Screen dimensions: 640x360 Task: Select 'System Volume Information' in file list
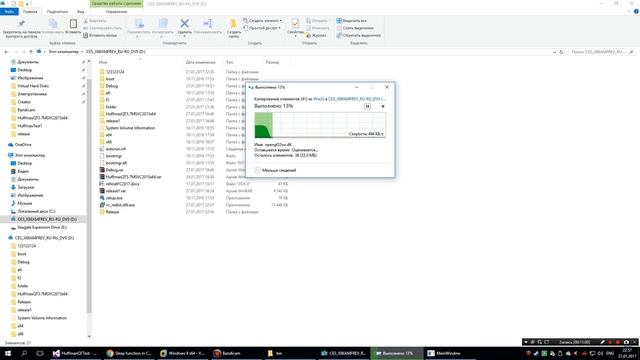[130, 128]
